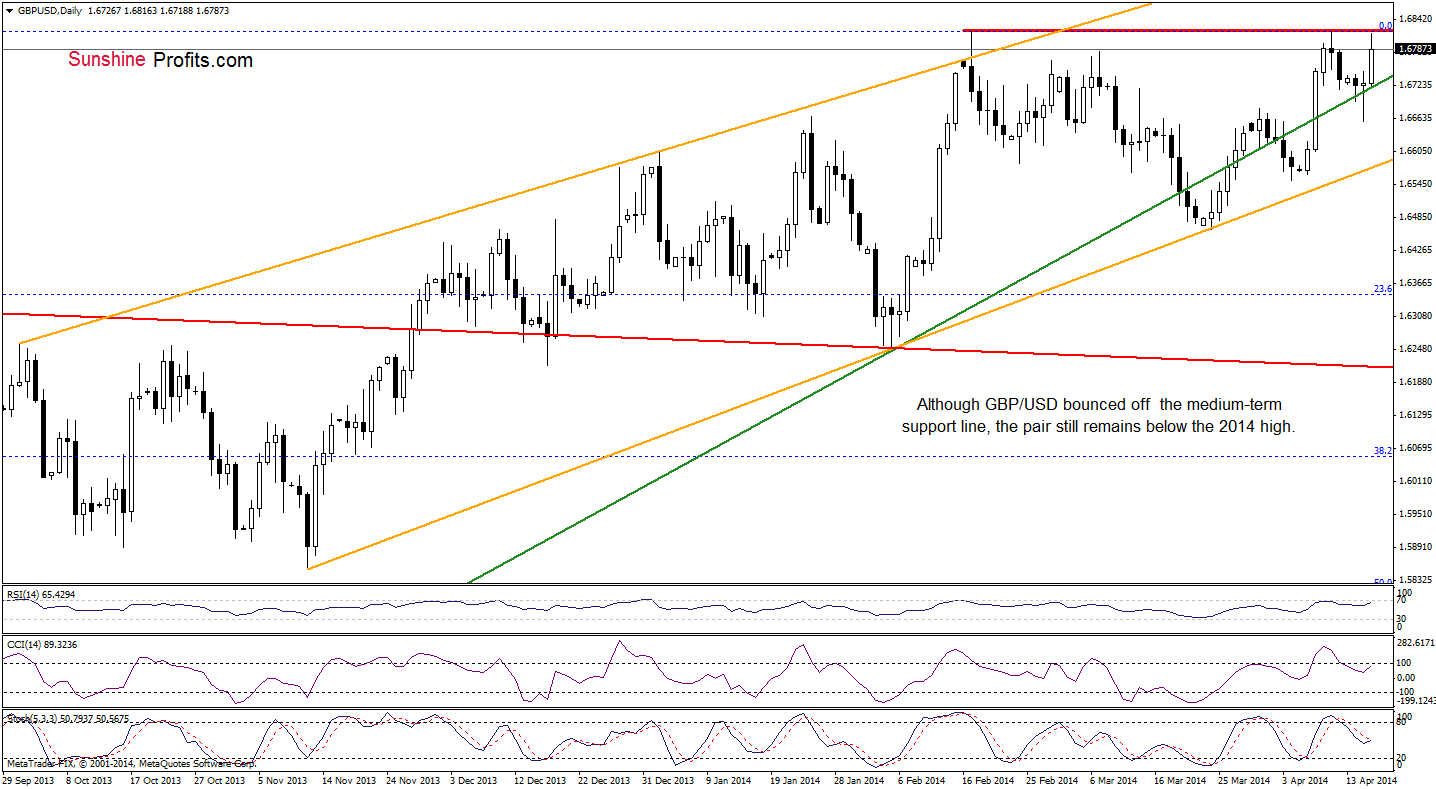Click the current price tag 1.67873
Image resolution: width=1436 pixels, height=789 pixels.
click(1414, 49)
